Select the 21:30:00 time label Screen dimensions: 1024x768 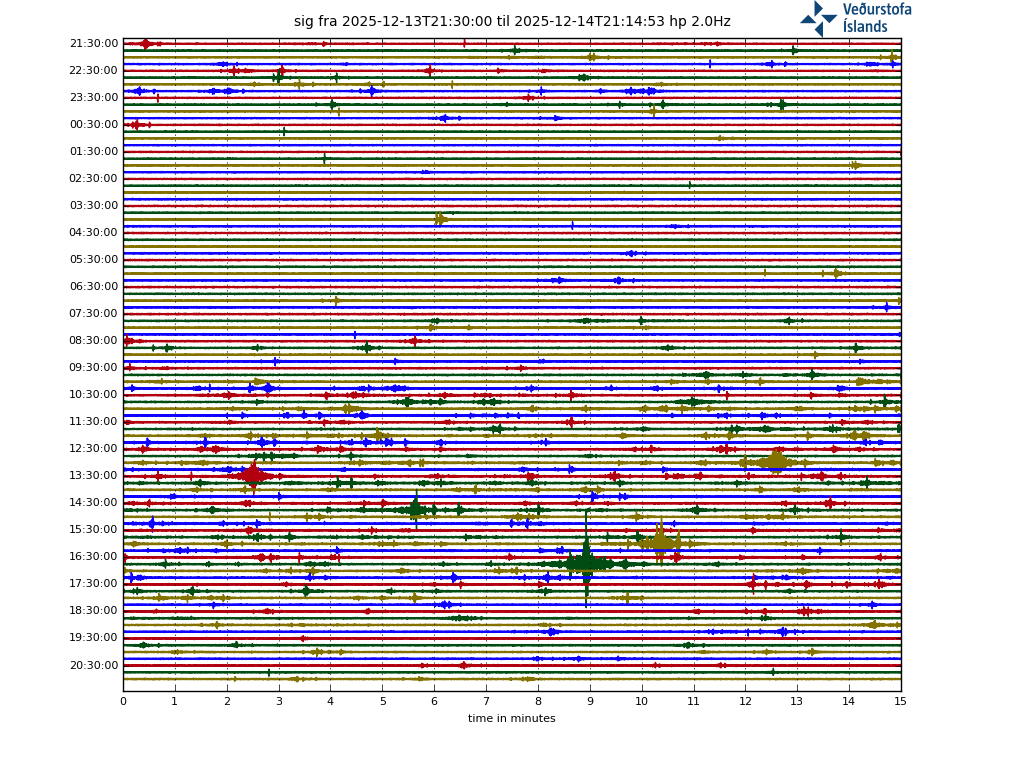pos(94,44)
